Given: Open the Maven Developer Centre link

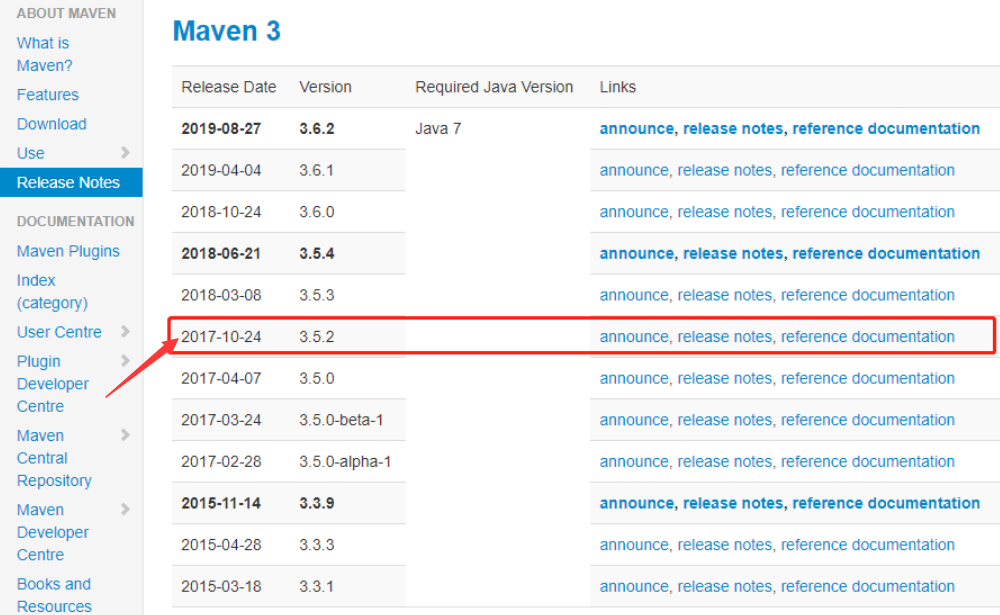Looking at the screenshot, I should click(x=53, y=532).
